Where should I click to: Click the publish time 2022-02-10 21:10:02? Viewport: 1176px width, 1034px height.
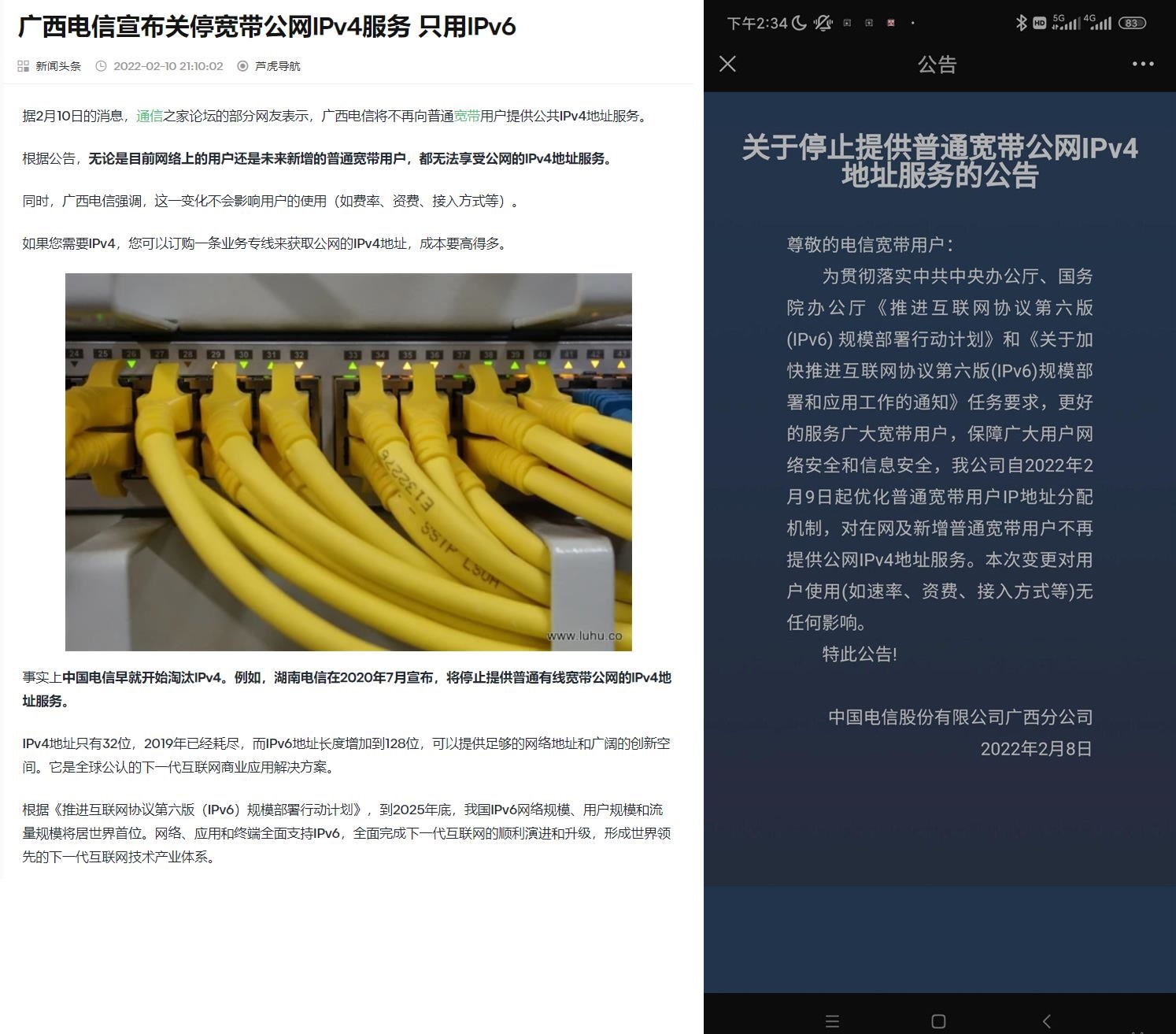point(168,66)
